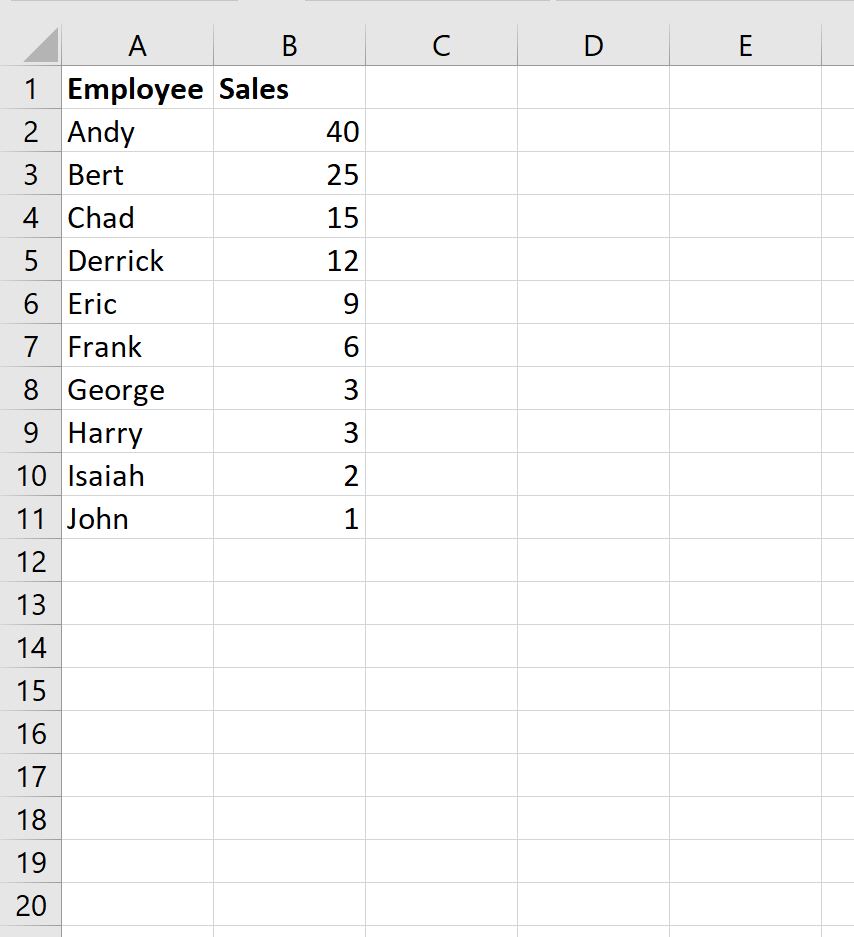Viewport: 854px width, 937px height.
Task: Select row 6 header for Eric
Action: (30, 303)
